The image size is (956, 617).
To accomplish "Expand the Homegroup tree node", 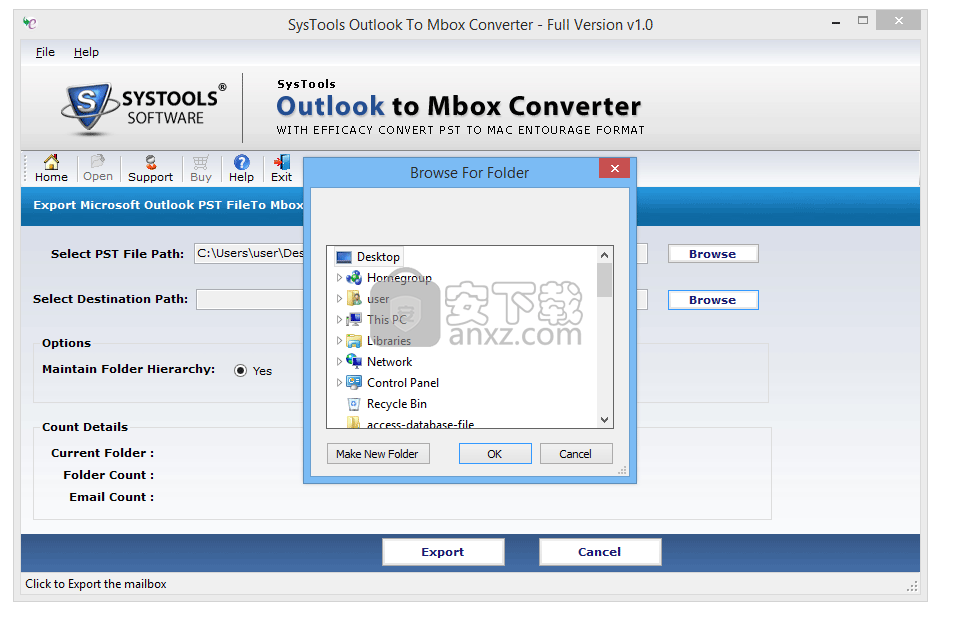I will click(339, 278).
